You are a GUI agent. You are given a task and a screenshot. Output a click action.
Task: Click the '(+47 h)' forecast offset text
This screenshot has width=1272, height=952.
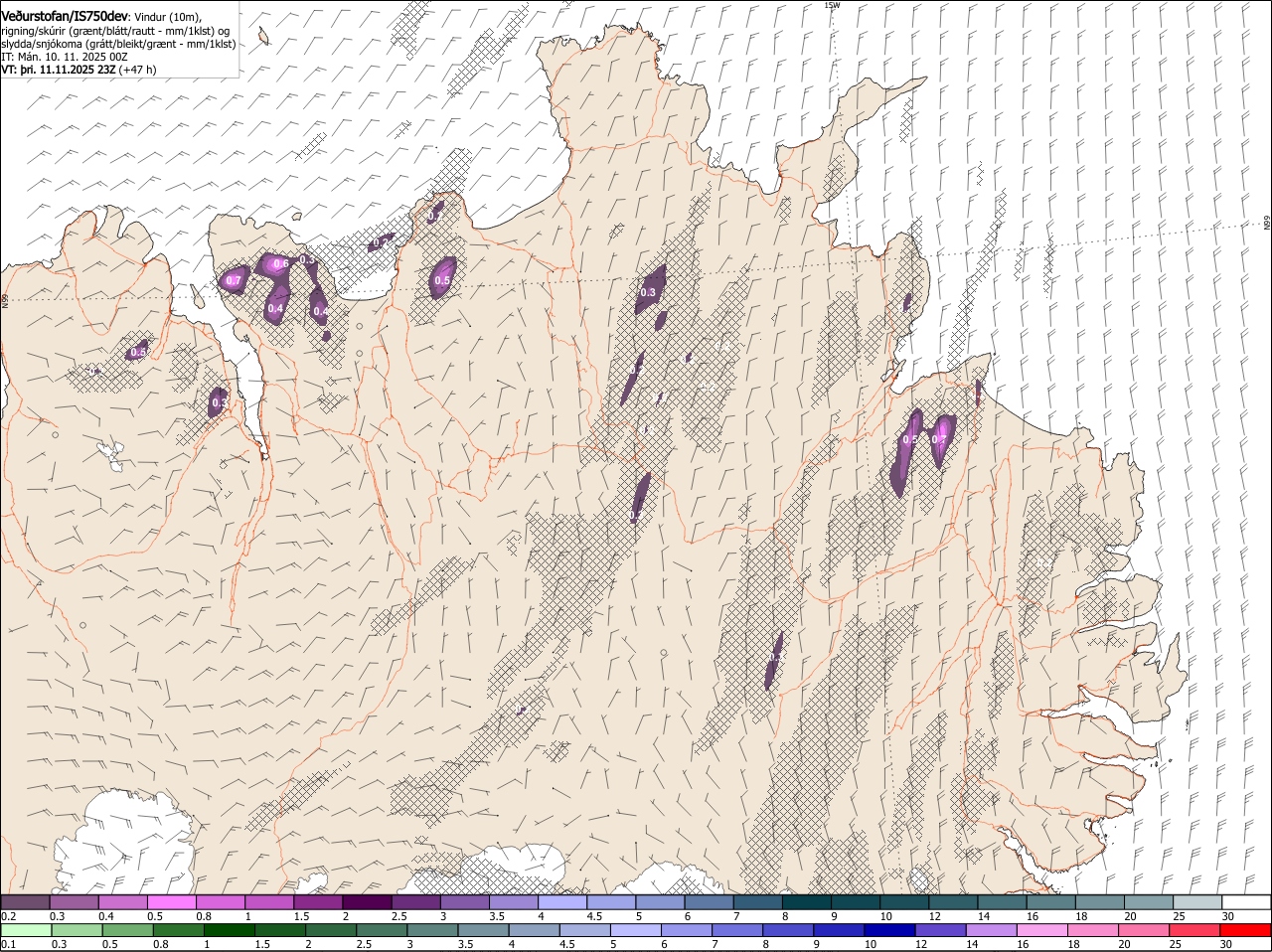[x=137, y=70]
